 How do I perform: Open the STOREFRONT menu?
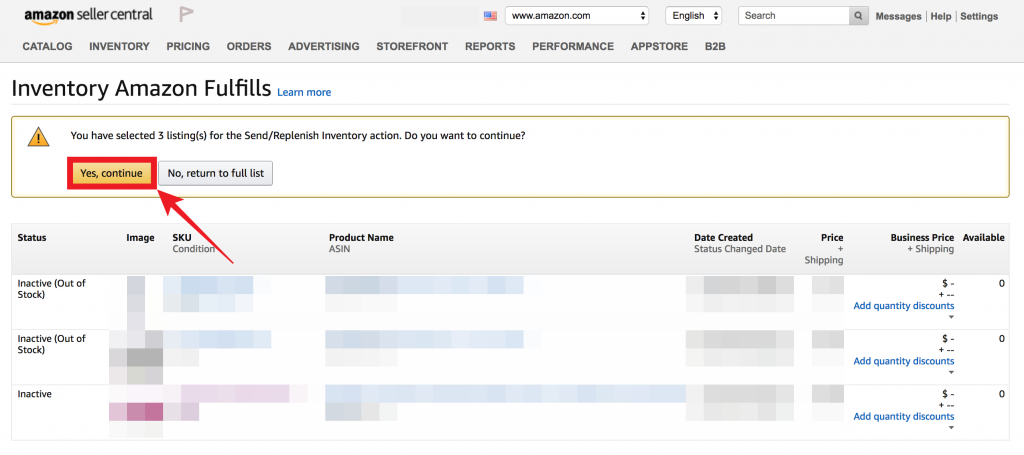click(x=412, y=46)
